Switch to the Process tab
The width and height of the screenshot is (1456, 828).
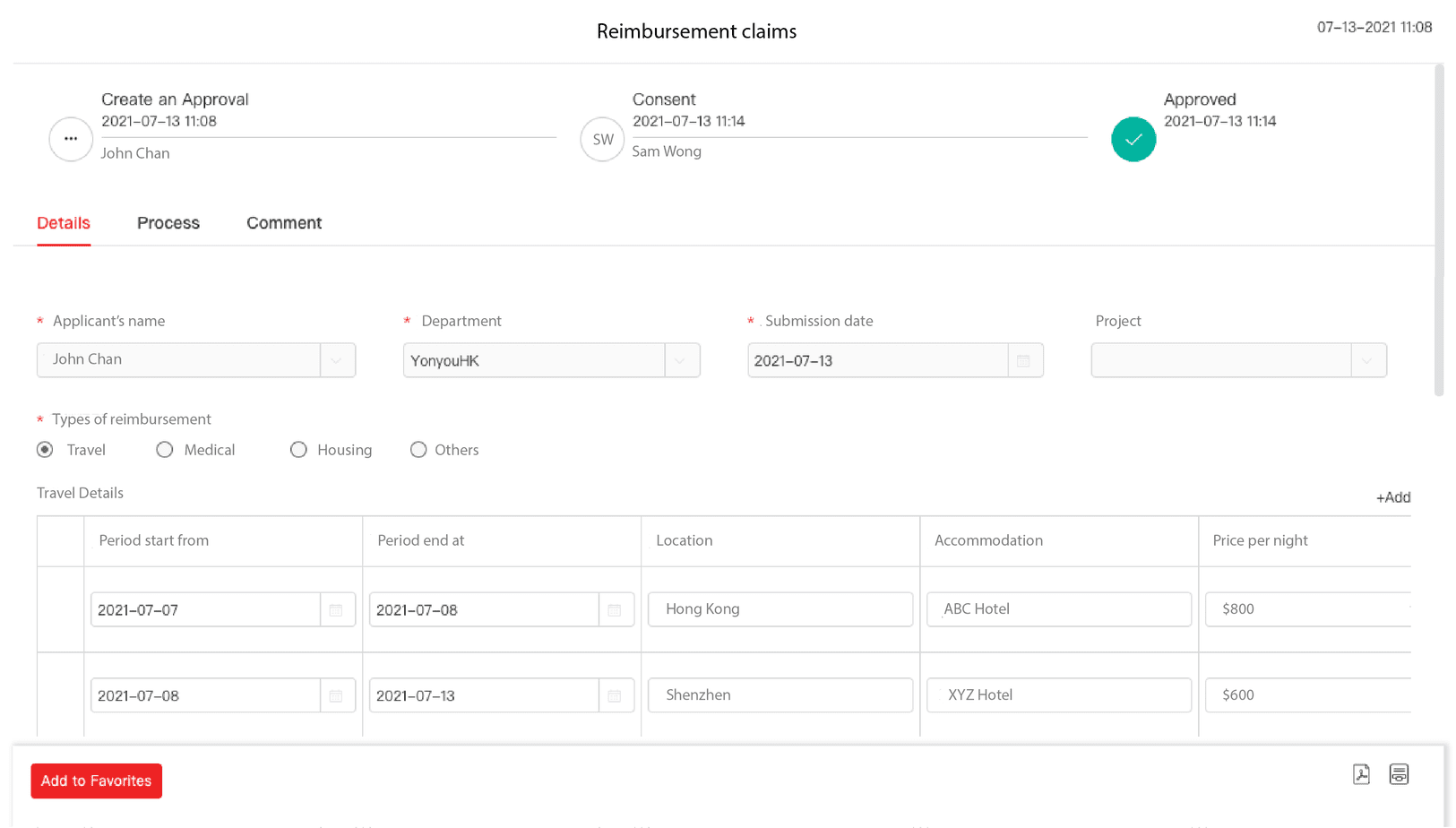(x=168, y=223)
